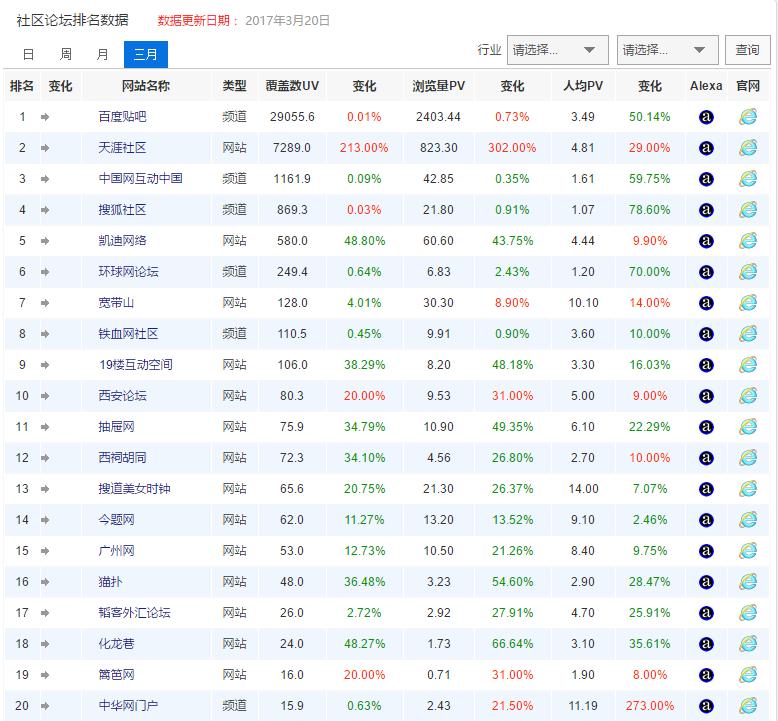The width and height of the screenshot is (778, 721).
Task: Open 篱笆网 link
Action: coord(116,675)
